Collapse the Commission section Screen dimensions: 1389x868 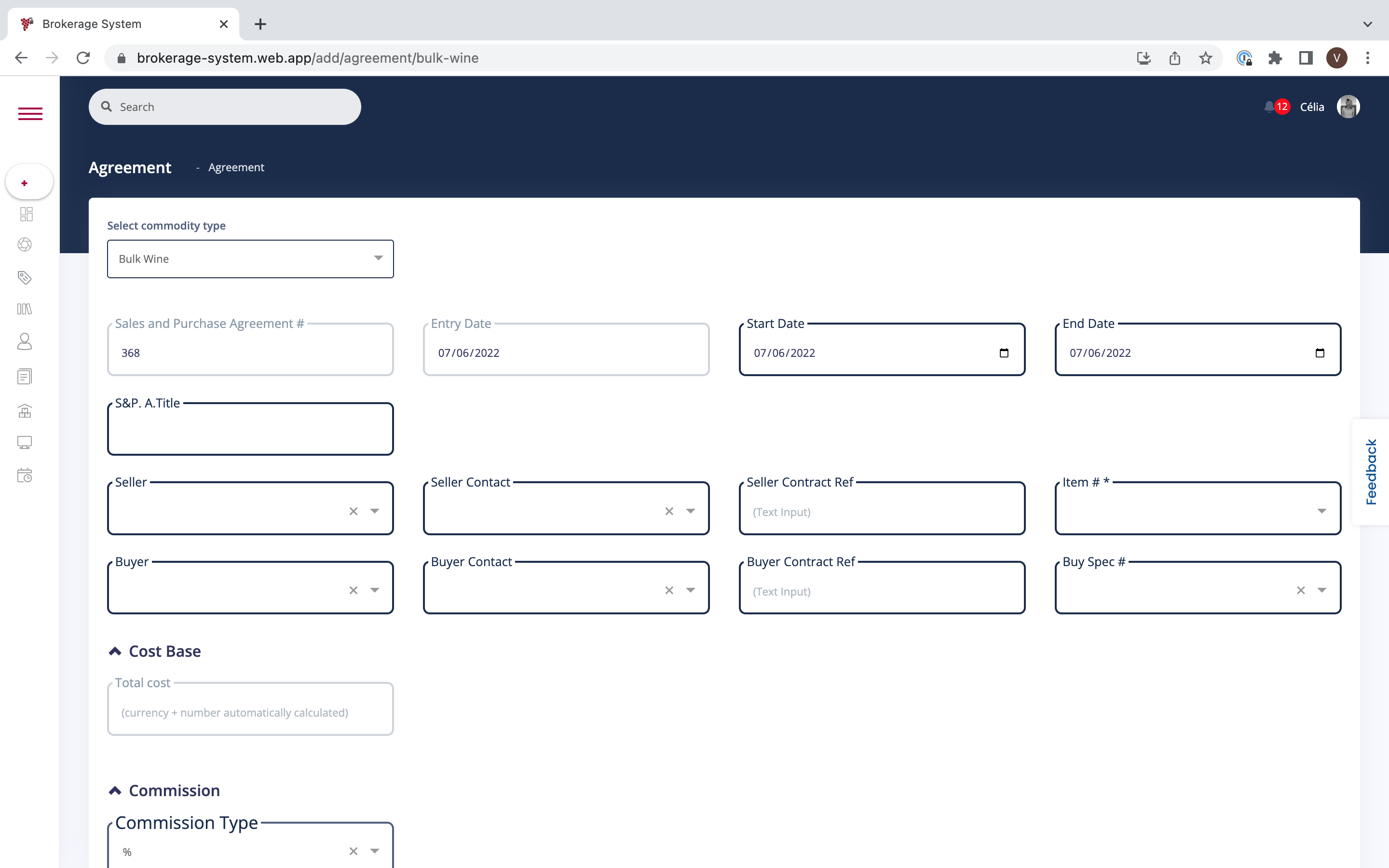[x=115, y=790]
